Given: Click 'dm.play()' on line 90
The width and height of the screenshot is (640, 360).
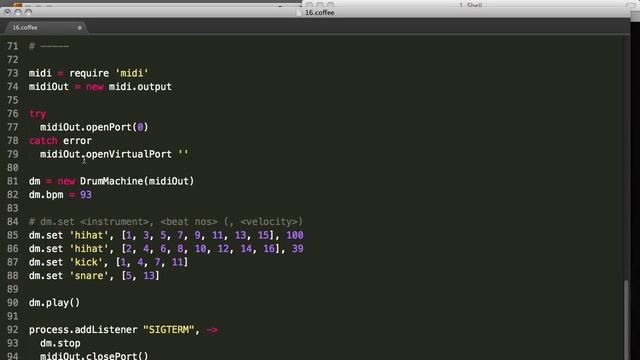Looking at the screenshot, I should coord(54,302).
